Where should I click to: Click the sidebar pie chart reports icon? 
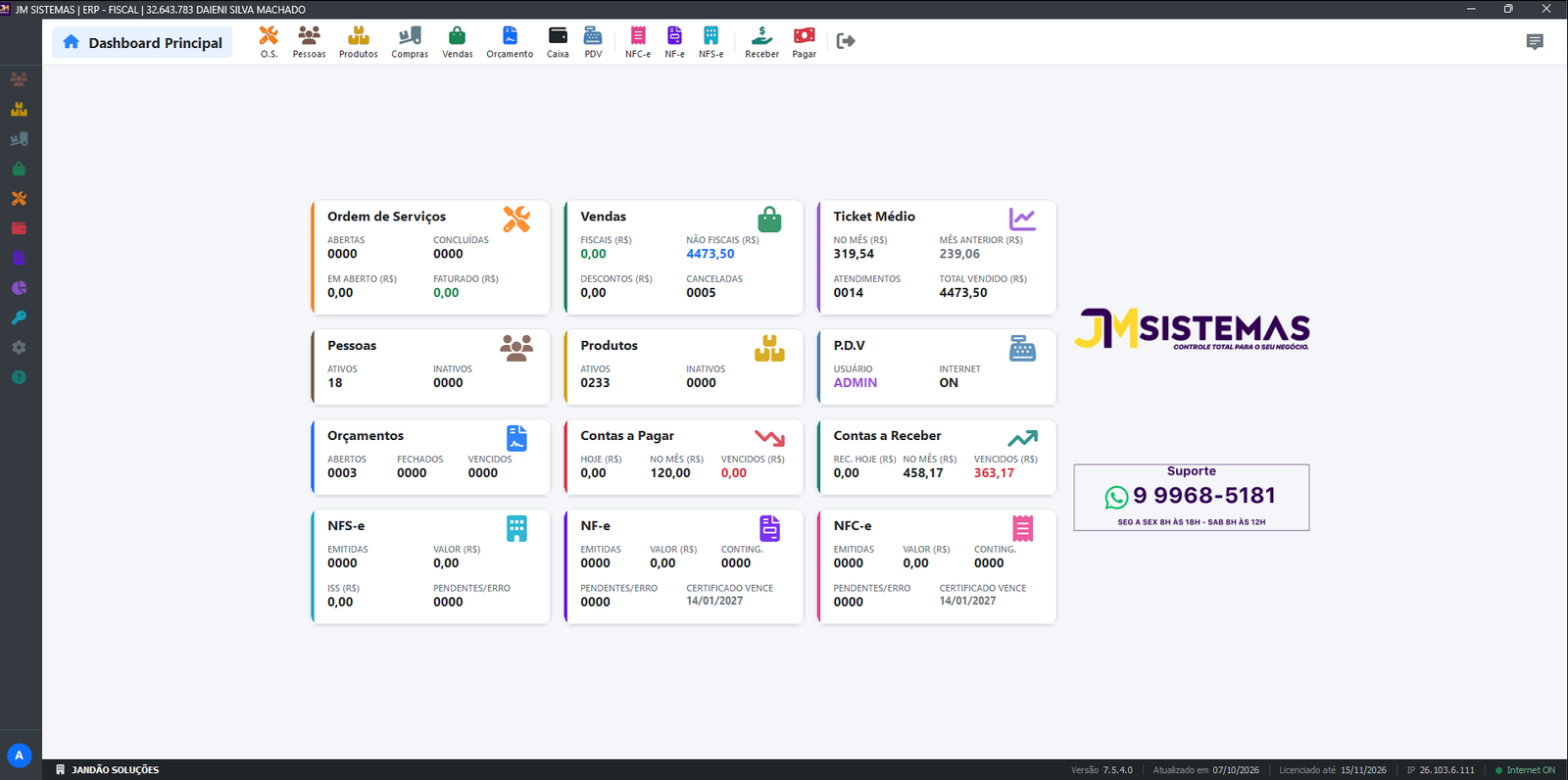click(19, 288)
